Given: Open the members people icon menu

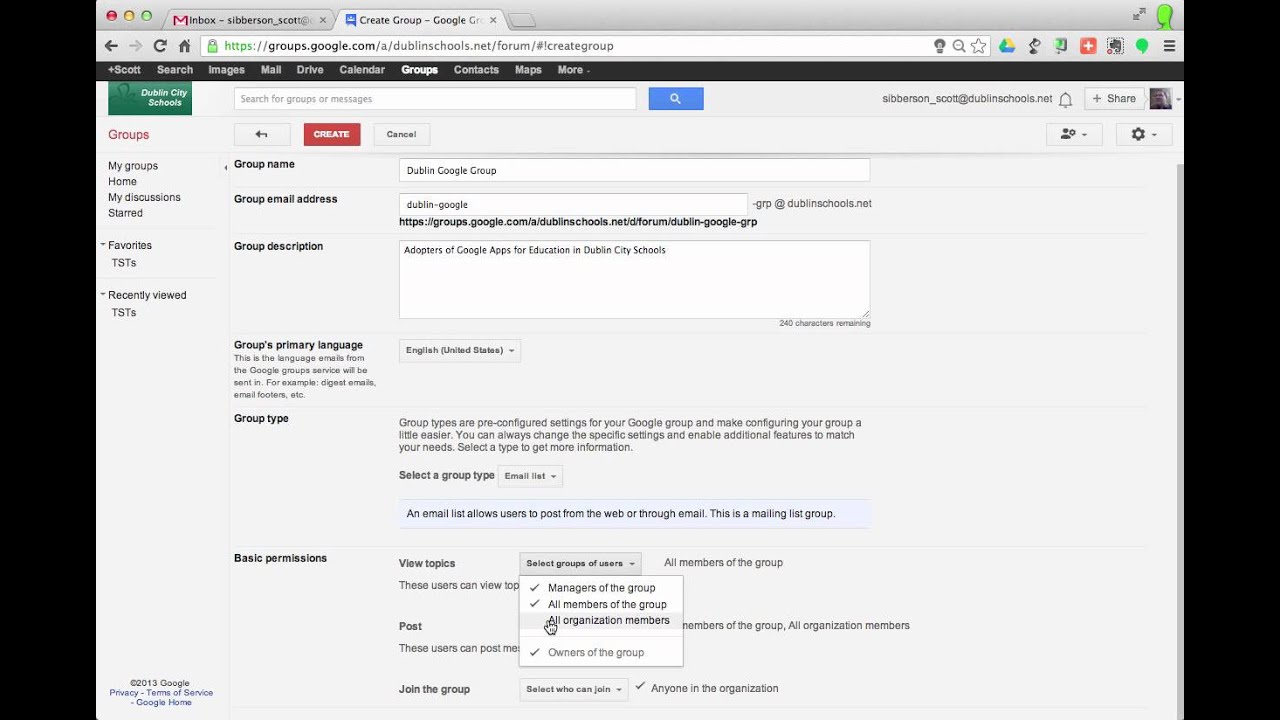Looking at the screenshot, I should (x=1073, y=134).
